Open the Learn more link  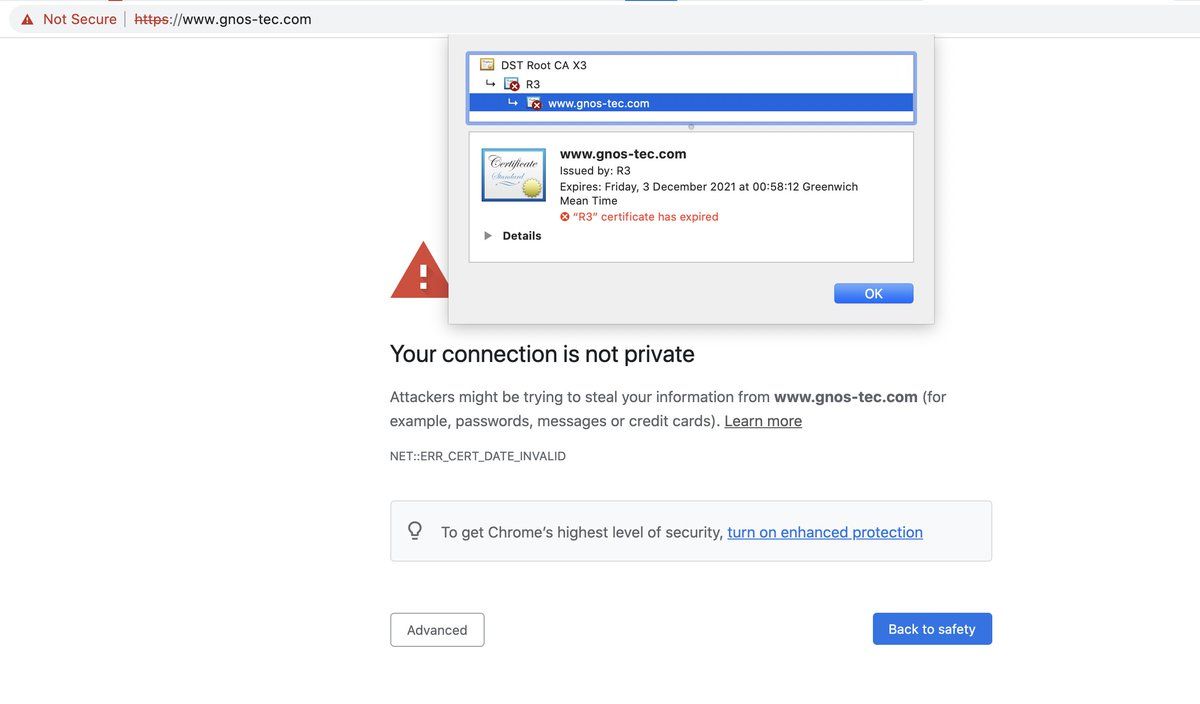762,421
